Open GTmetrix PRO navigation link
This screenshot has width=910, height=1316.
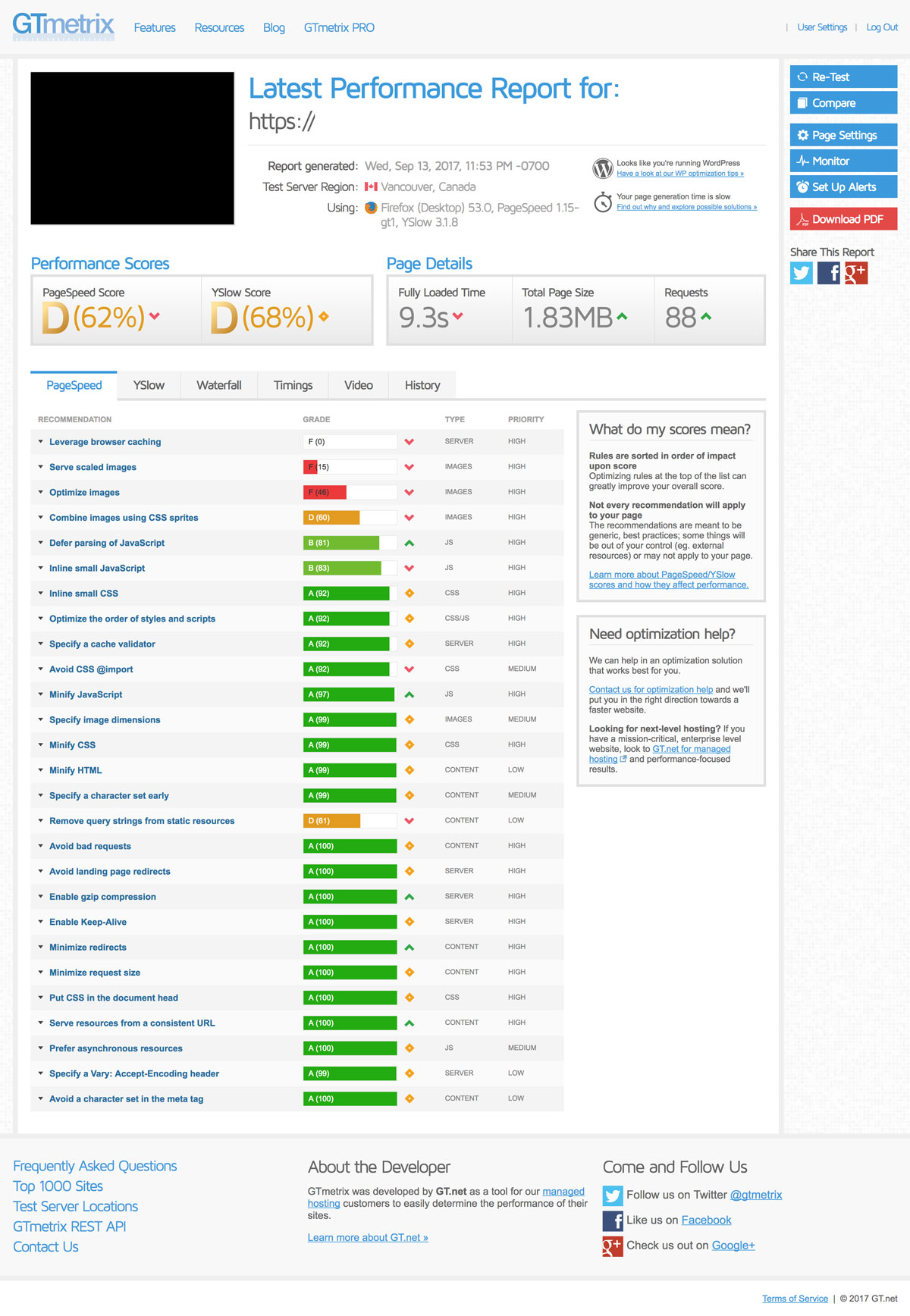click(x=339, y=27)
